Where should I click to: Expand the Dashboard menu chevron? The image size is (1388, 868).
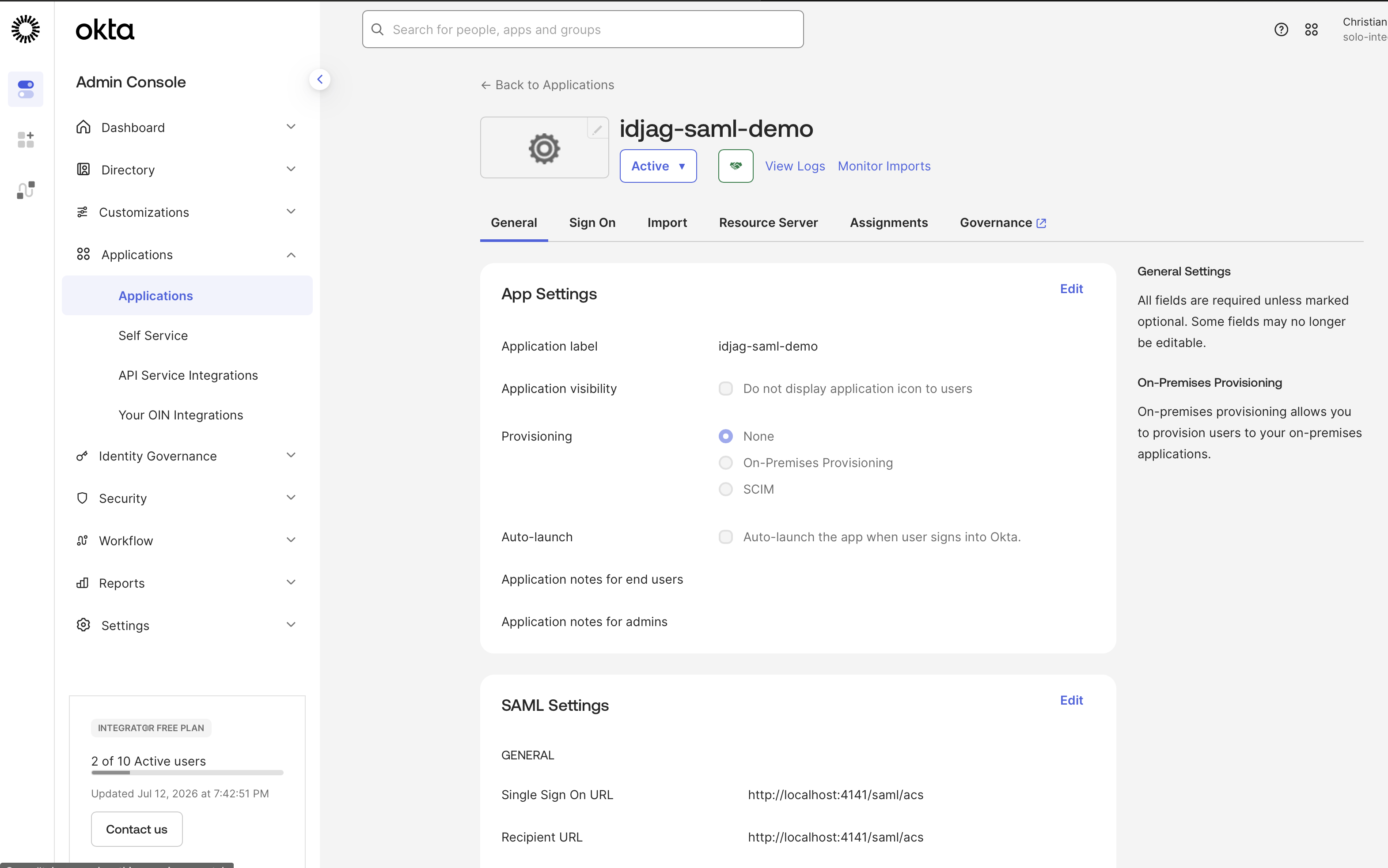(x=291, y=126)
